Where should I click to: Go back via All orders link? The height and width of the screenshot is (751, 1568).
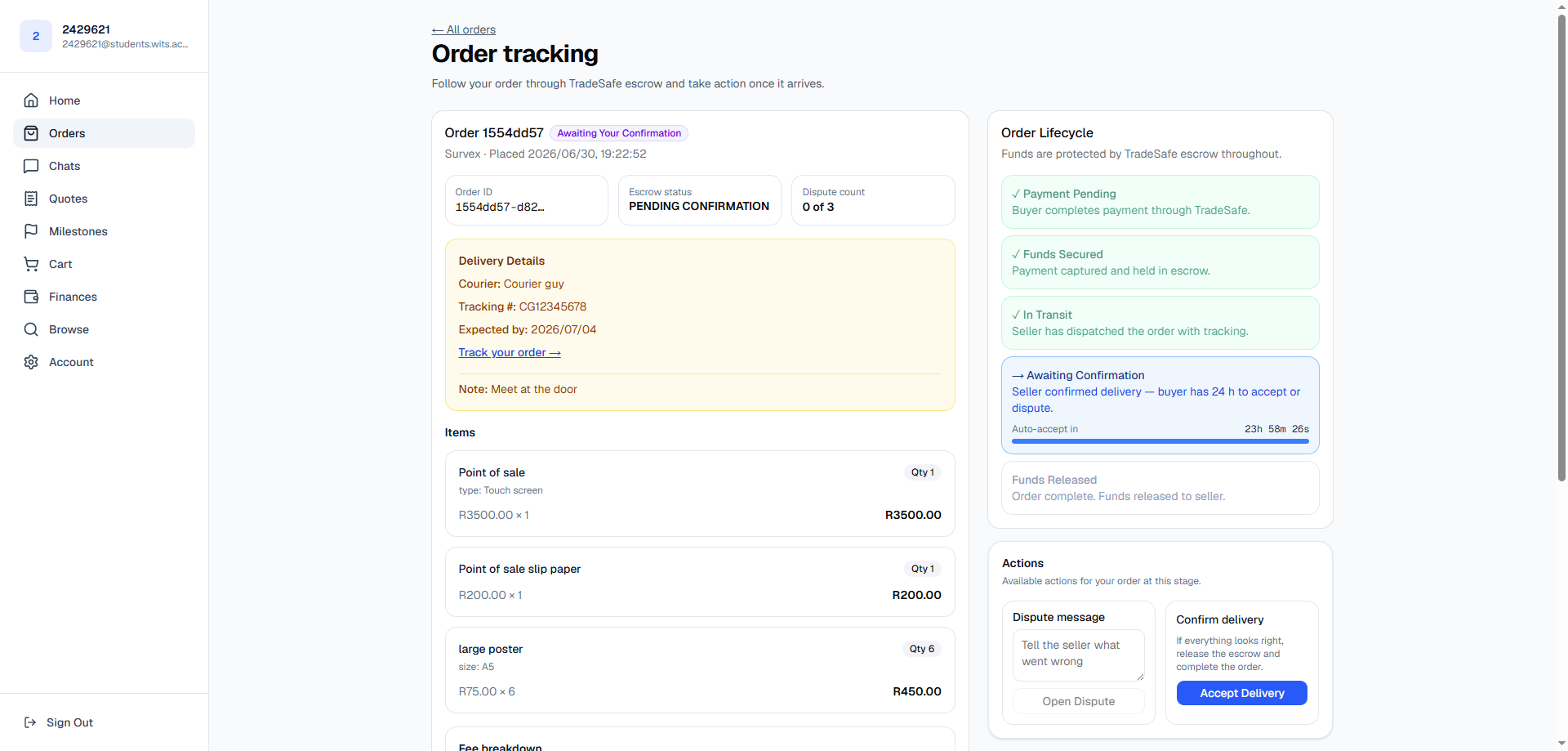point(463,29)
